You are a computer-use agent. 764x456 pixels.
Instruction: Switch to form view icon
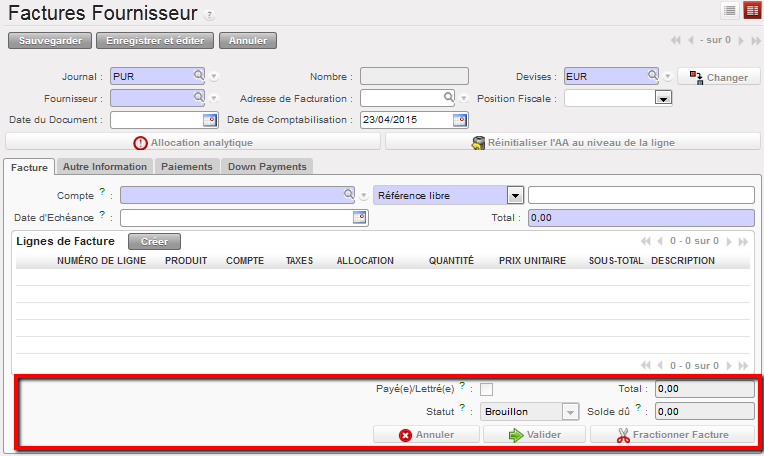click(x=750, y=10)
